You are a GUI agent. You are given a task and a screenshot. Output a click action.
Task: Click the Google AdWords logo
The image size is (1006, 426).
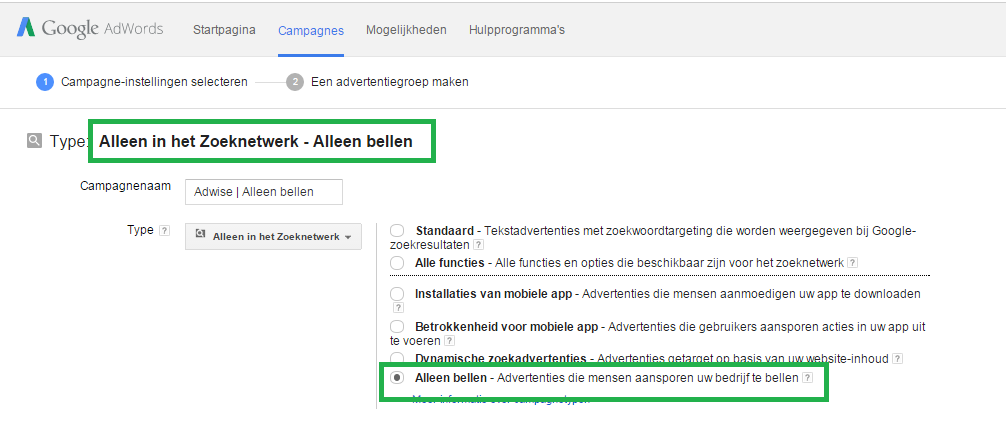pos(90,28)
